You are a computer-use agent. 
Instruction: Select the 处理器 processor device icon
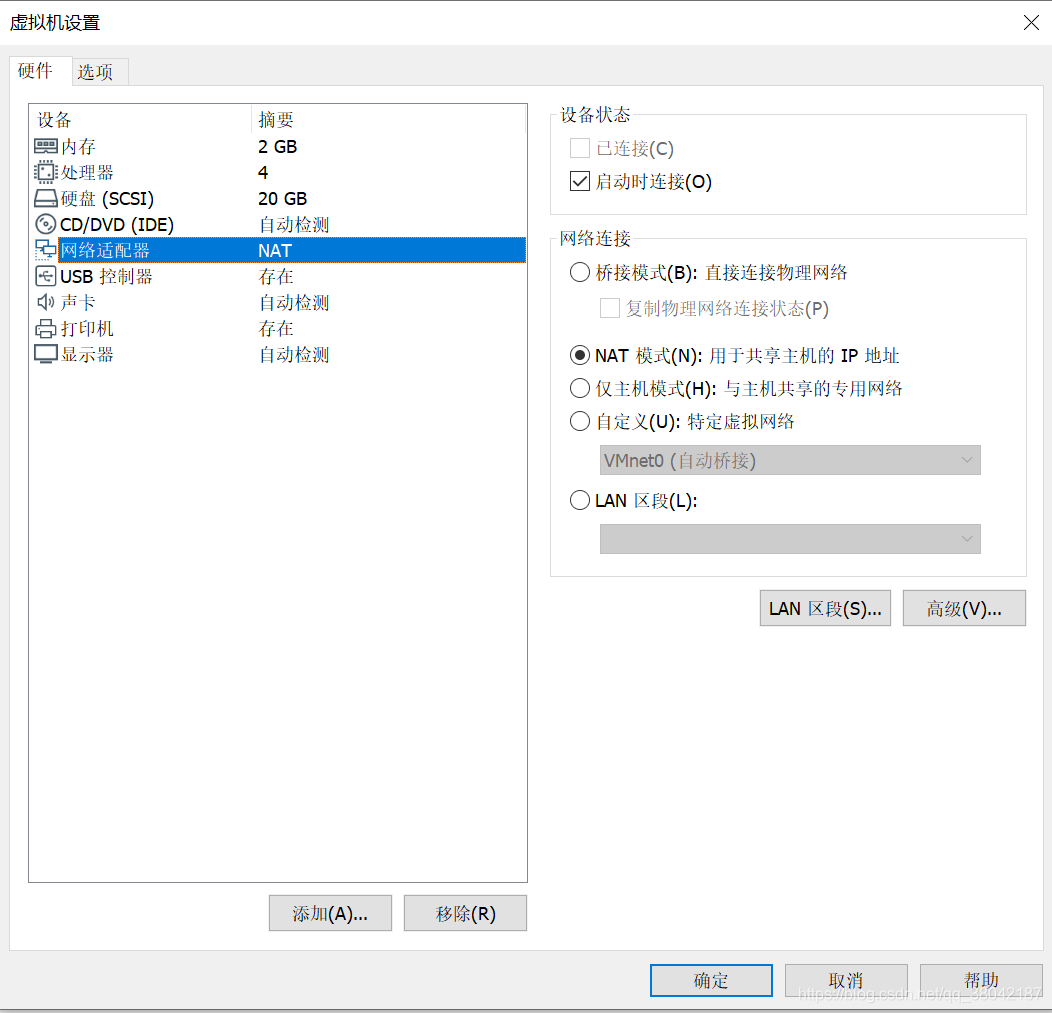click(45, 172)
